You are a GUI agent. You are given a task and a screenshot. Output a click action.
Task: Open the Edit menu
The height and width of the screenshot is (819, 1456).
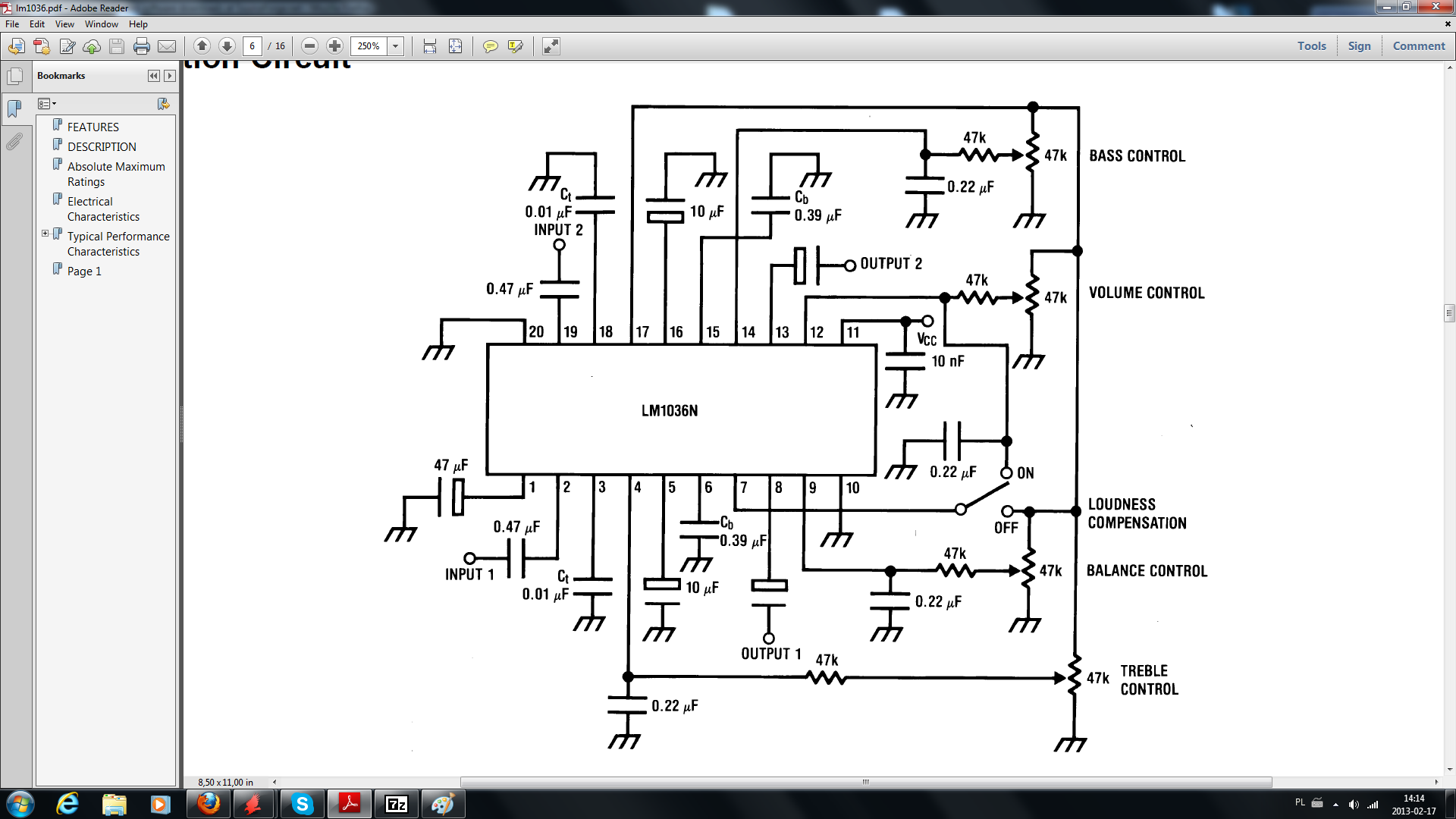tap(37, 24)
